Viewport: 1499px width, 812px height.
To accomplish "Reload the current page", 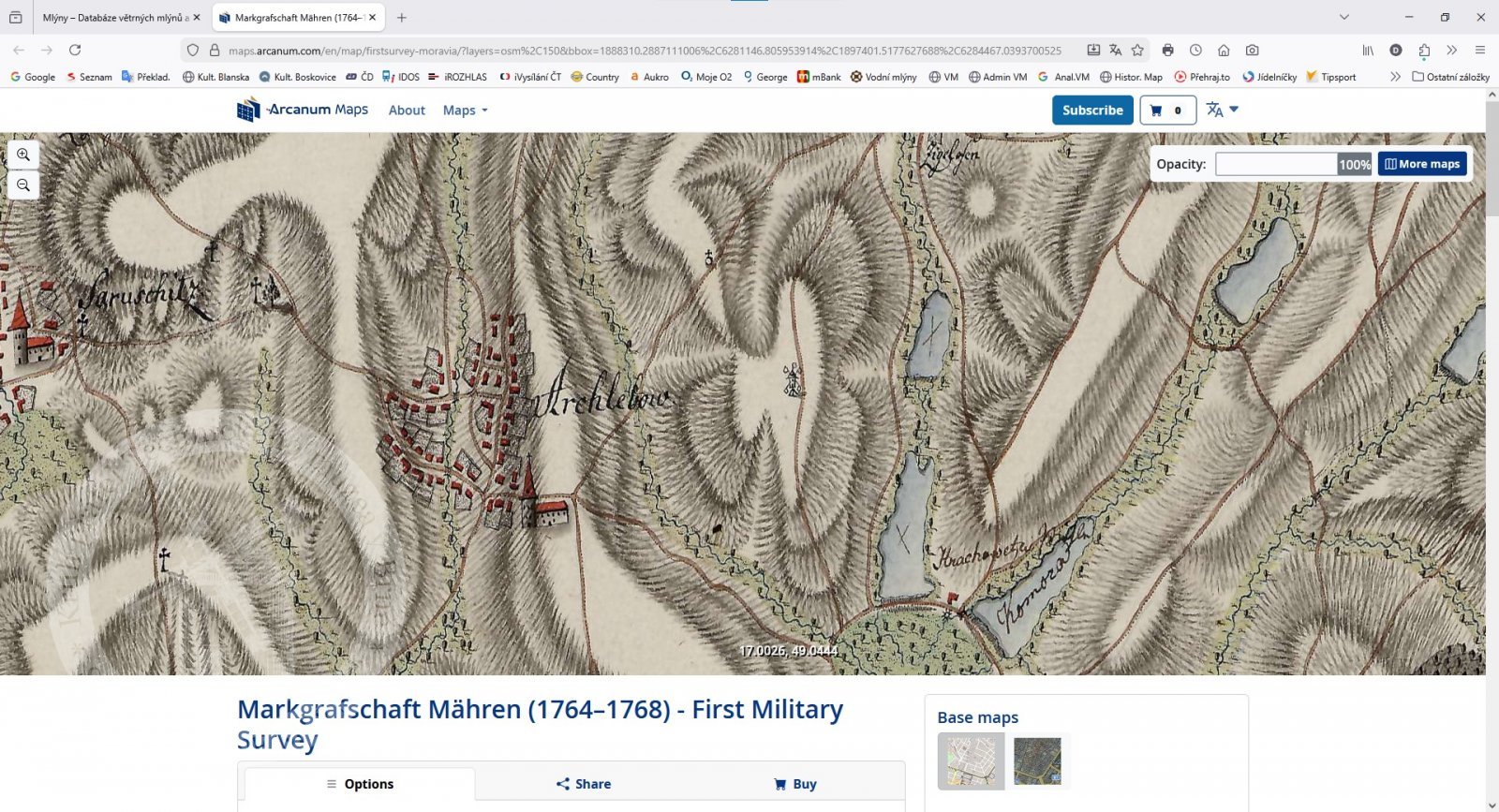I will click(75, 51).
